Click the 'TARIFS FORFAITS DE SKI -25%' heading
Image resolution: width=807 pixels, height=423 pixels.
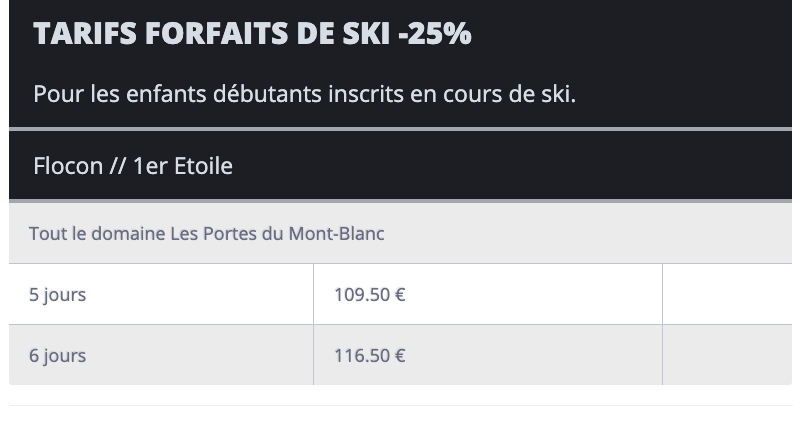(252, 33)
